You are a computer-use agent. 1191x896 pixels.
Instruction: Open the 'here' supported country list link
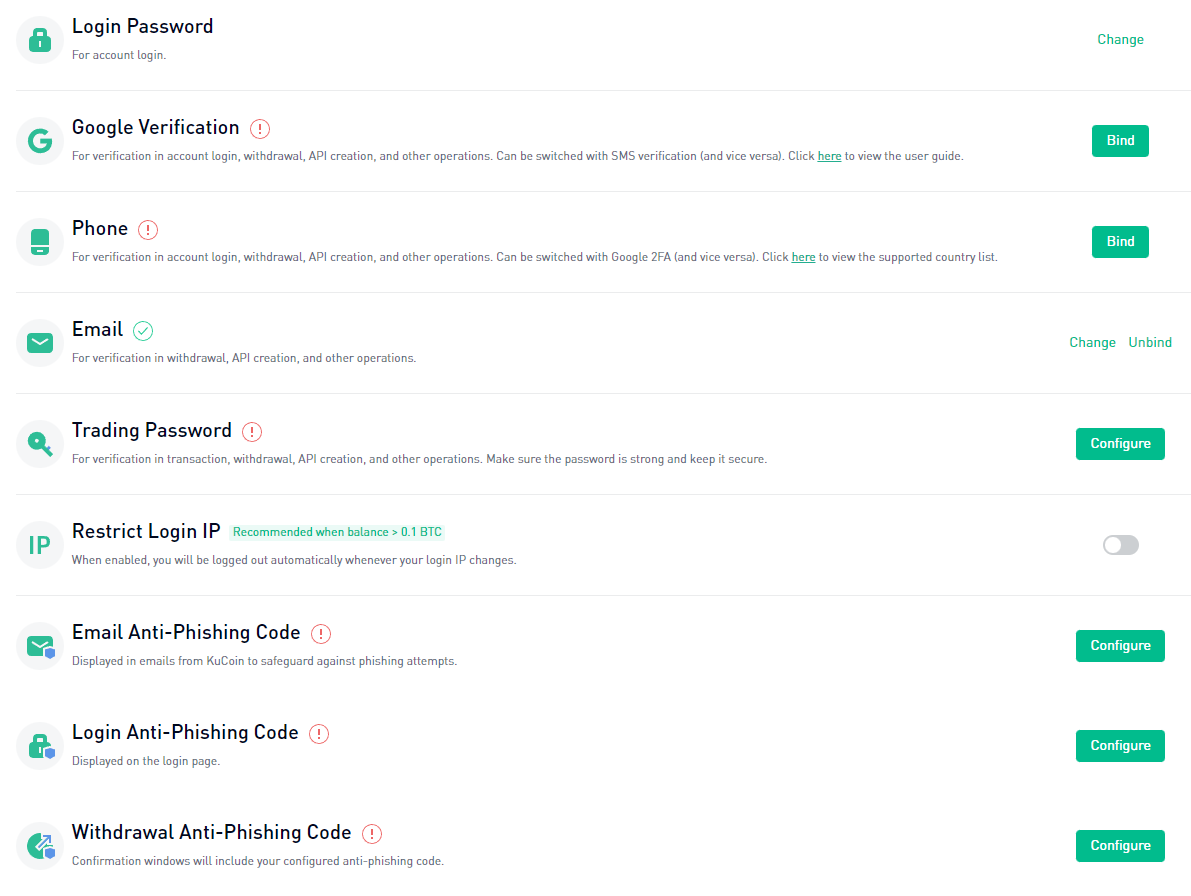point(804,257)
